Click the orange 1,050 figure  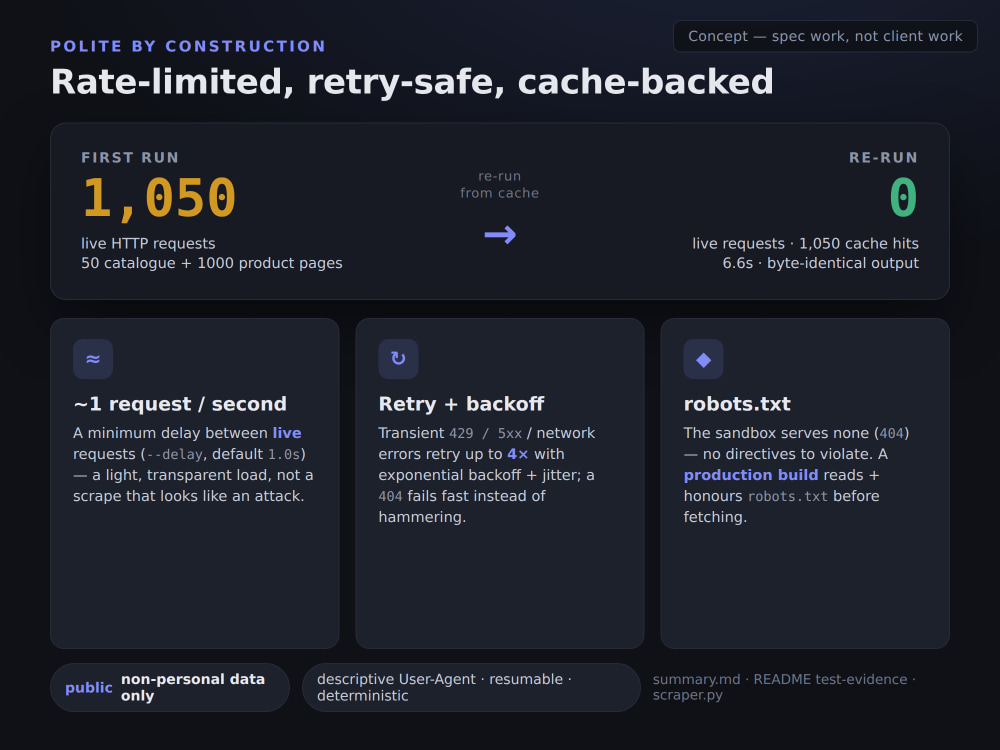(159, 198)
